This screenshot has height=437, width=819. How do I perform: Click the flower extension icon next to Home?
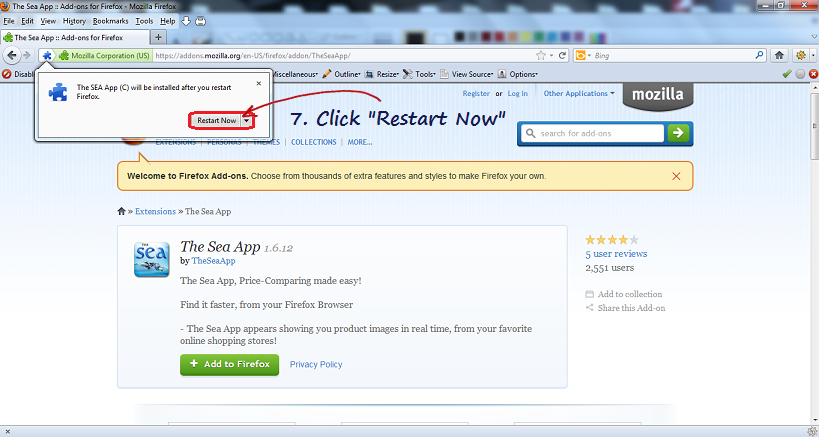800,55
